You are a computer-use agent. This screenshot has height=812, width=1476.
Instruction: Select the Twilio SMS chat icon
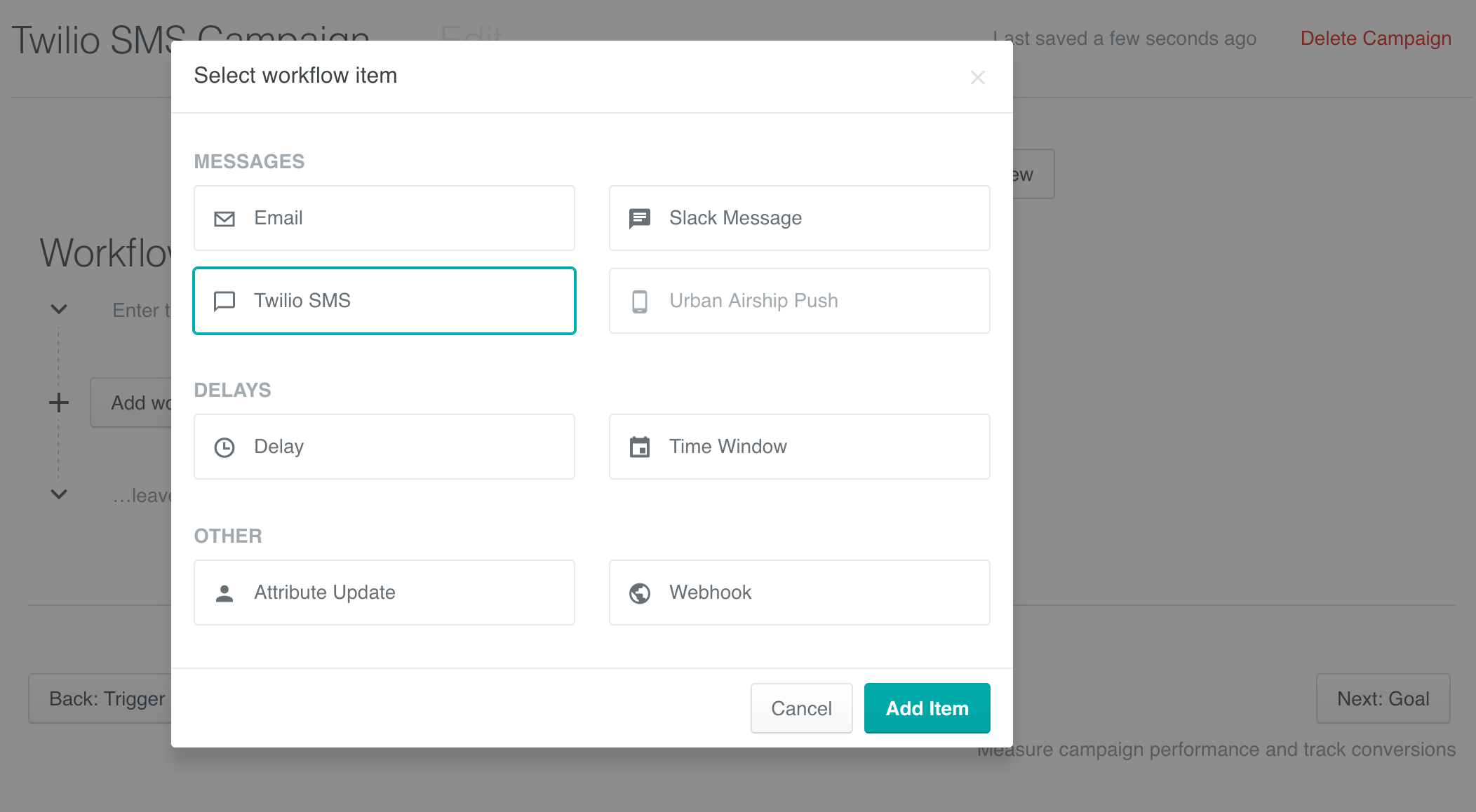(224, 301)
